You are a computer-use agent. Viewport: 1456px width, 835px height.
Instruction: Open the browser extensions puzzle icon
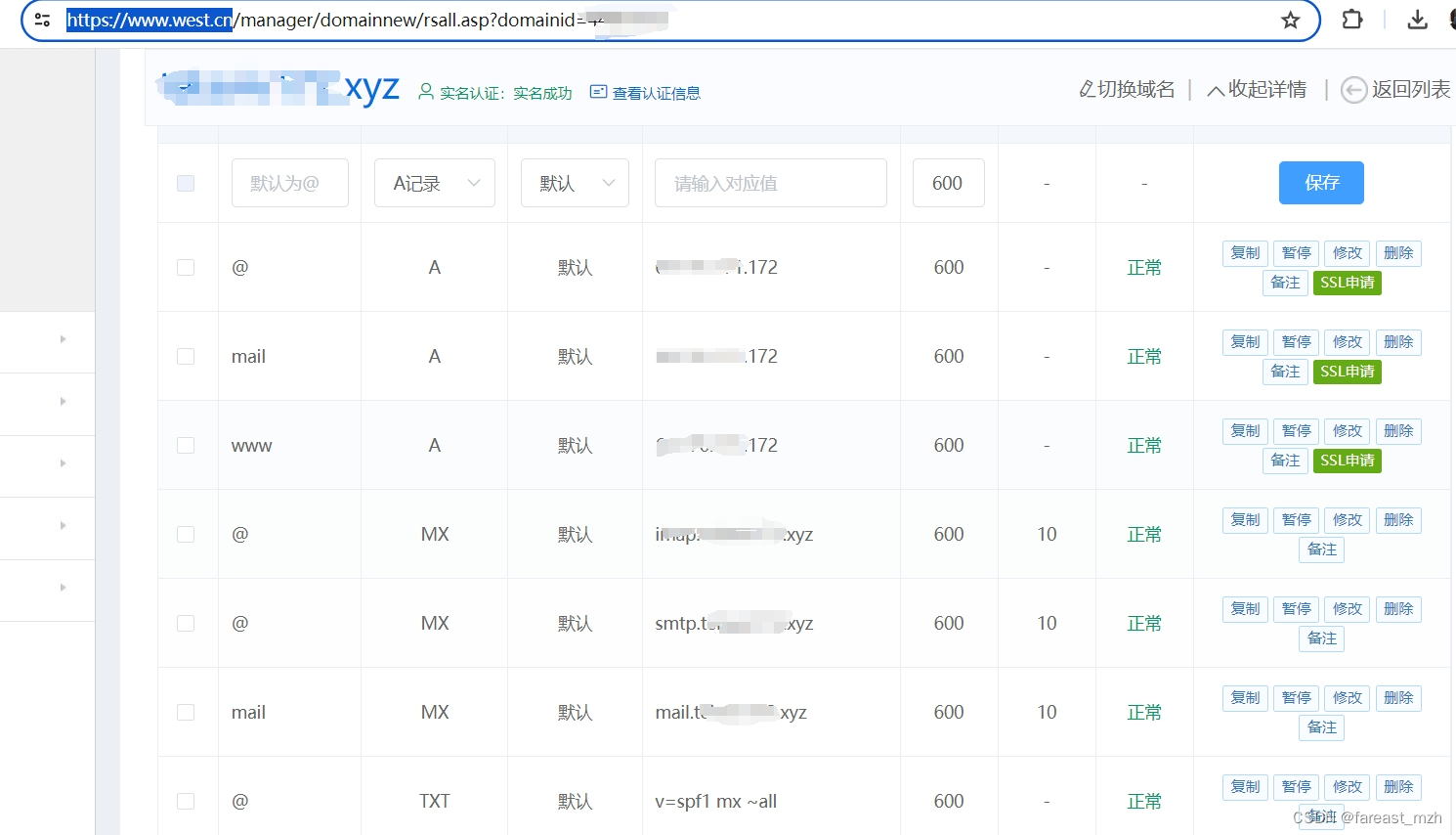pos(1352,20)
